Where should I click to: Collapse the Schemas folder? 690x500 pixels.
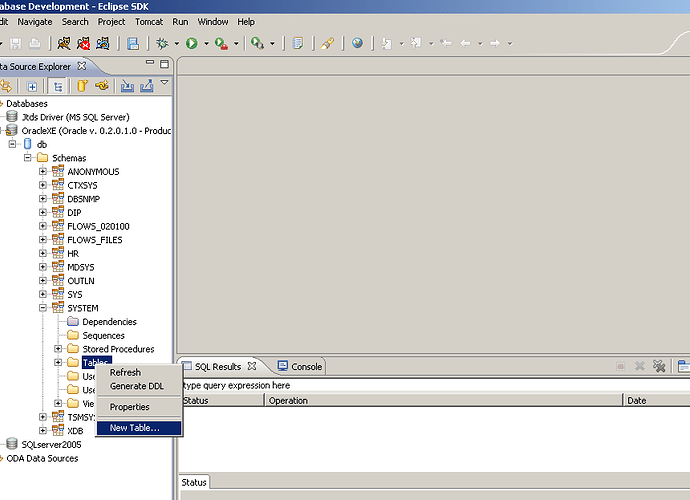tap(28, 157)
